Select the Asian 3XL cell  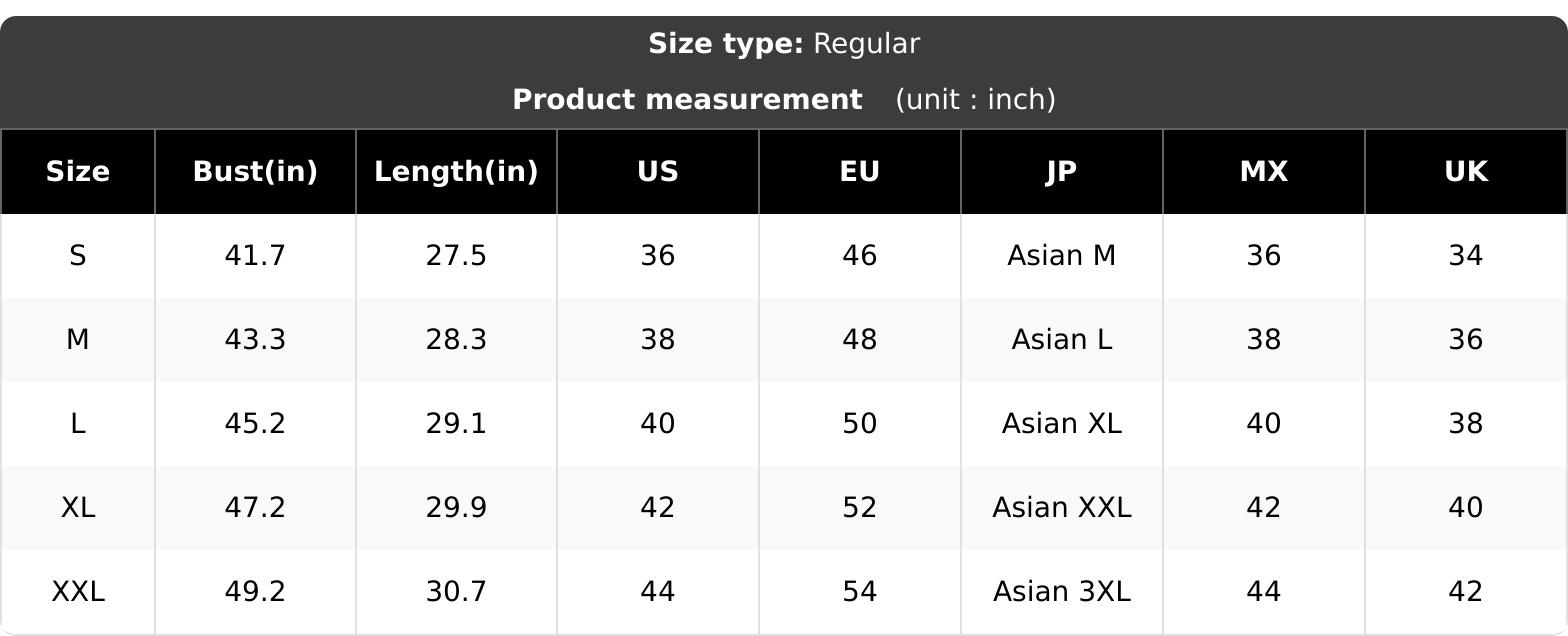pyautogui.click(x=1062, y=592)
